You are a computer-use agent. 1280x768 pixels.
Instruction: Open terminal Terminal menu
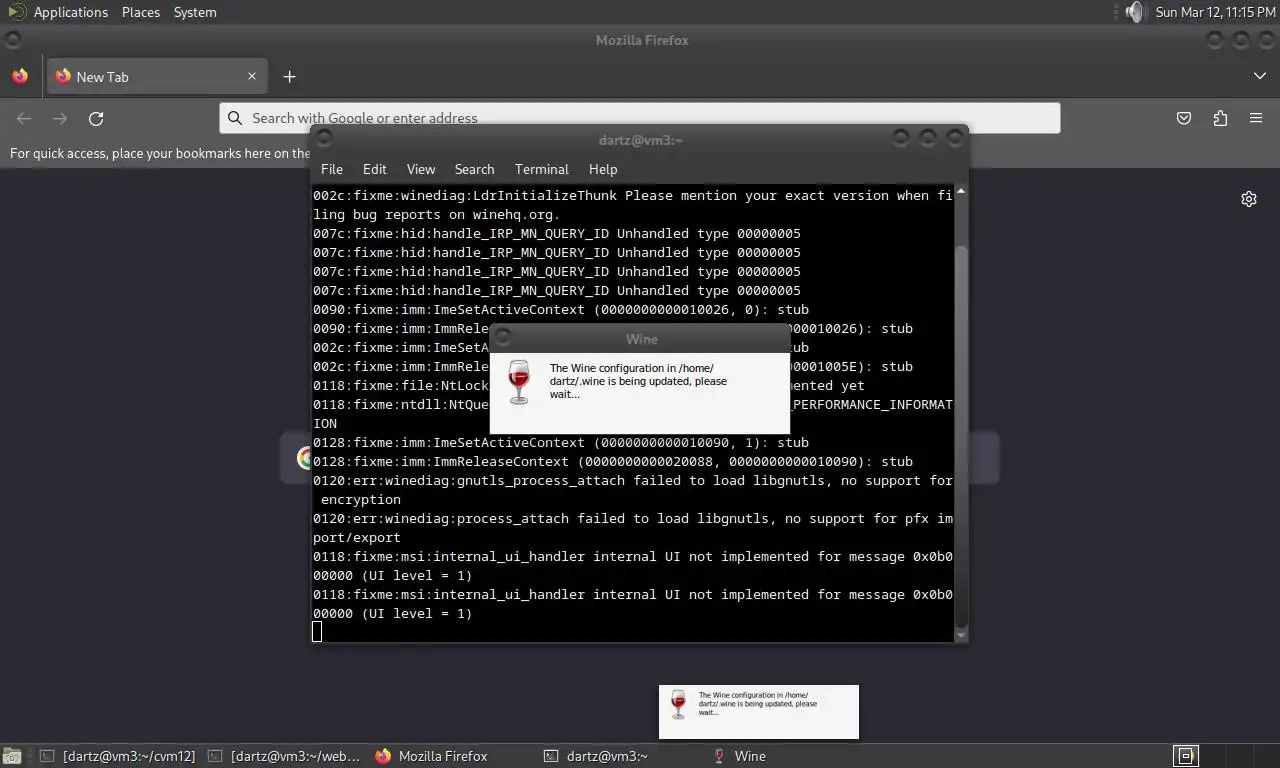(x=542, y=169)
